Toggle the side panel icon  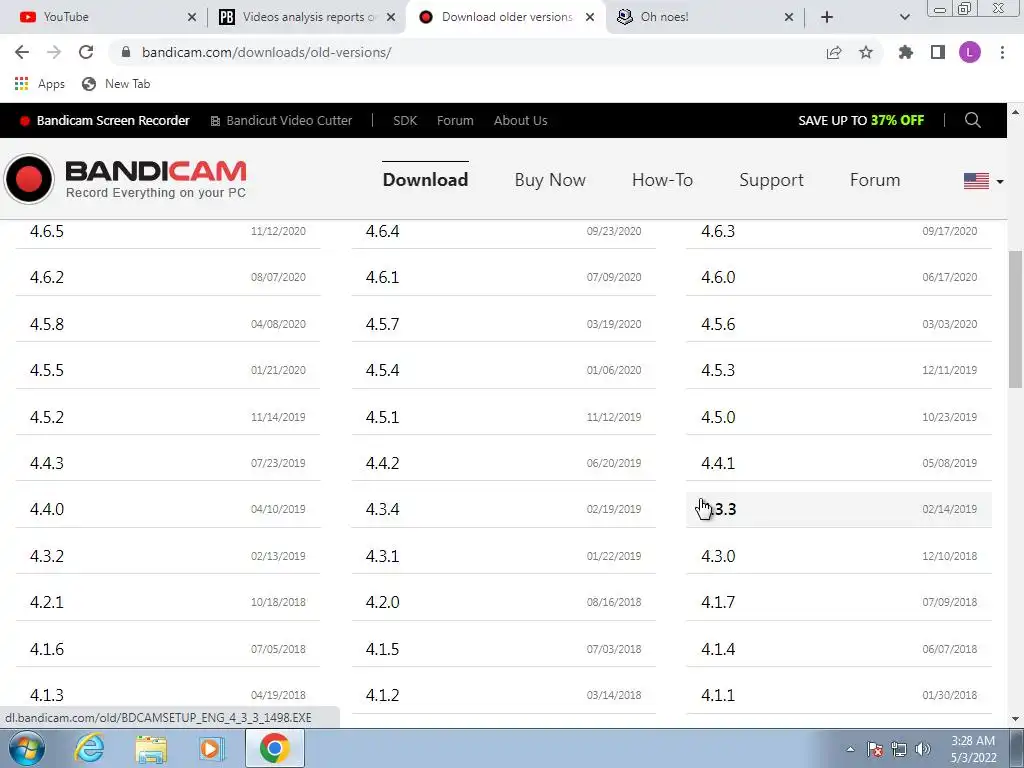[x=938, y=52]
